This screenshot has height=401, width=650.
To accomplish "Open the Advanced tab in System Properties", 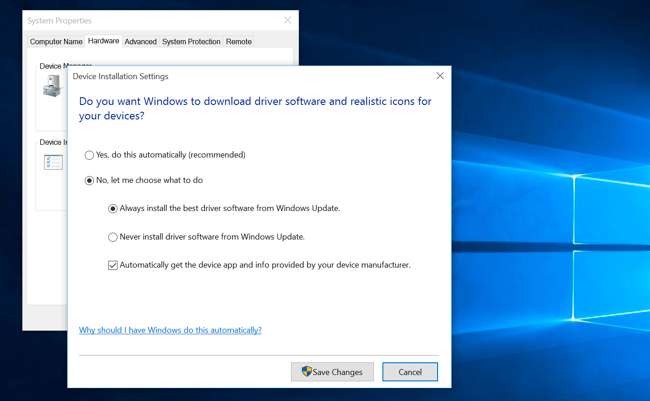I will coord(141,41).
